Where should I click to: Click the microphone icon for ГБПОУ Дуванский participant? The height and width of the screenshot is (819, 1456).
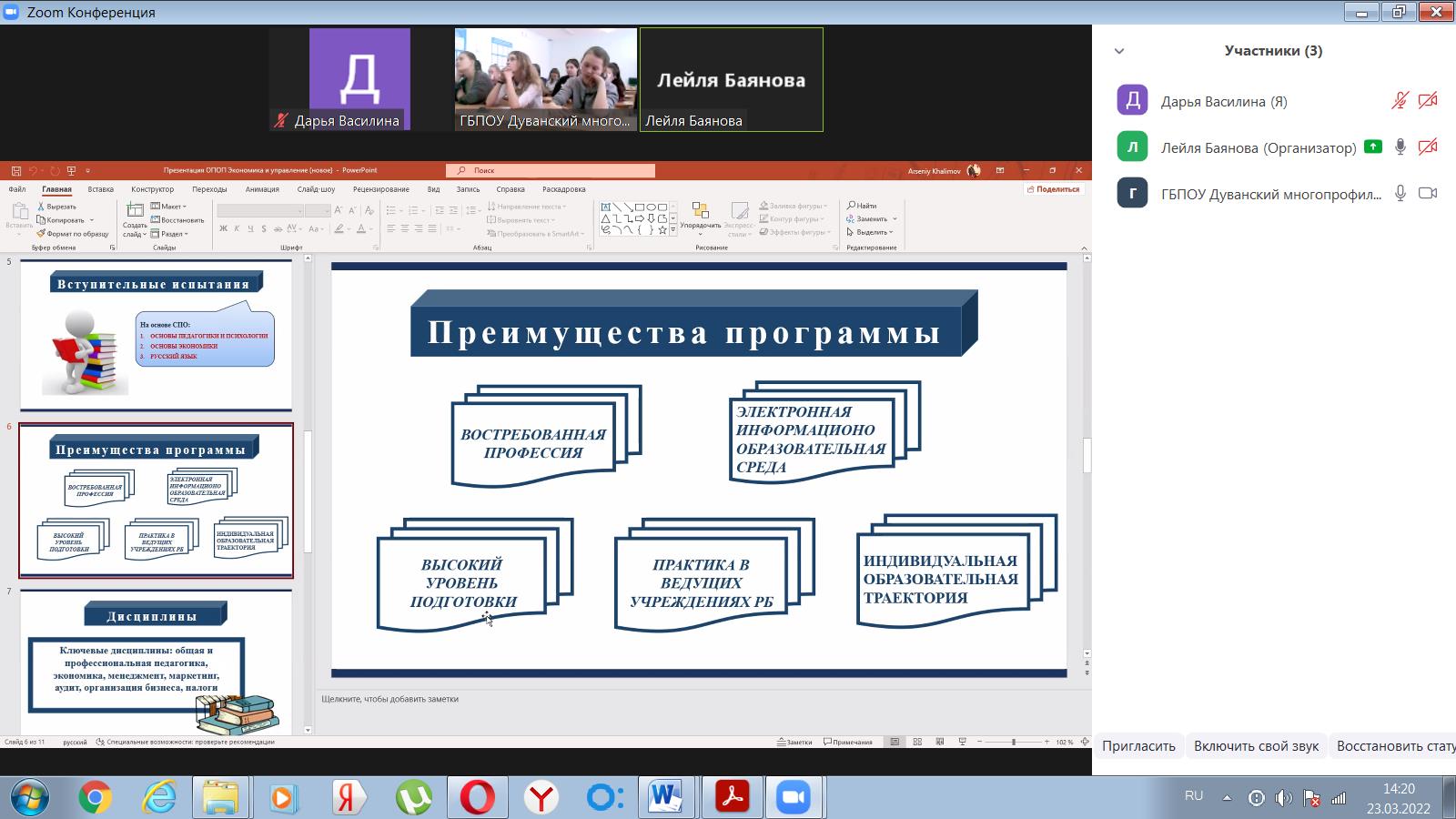point(1400,193)
